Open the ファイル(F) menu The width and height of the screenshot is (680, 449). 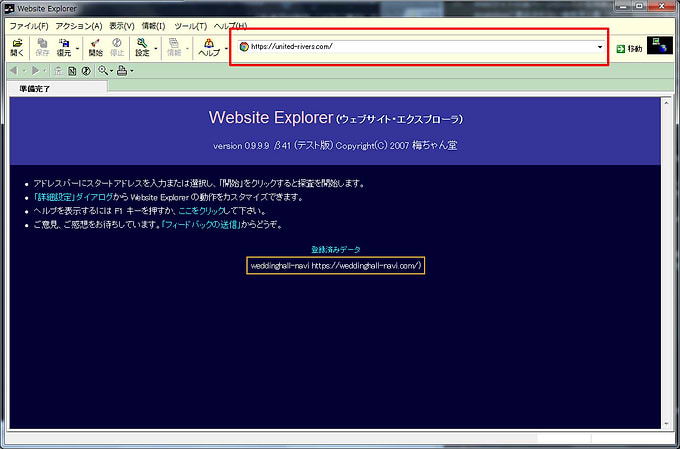tap(29, 26)
